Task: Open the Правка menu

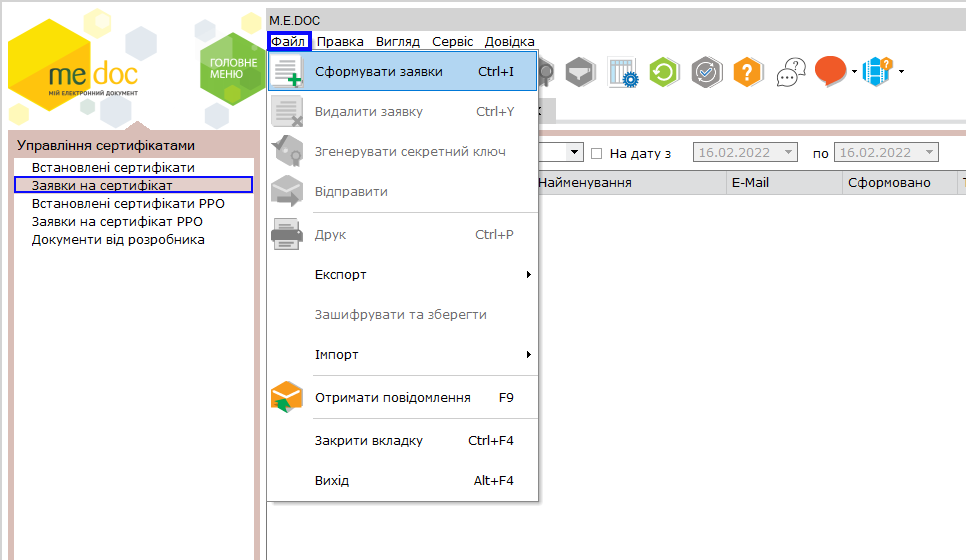Action: (340, 41)
